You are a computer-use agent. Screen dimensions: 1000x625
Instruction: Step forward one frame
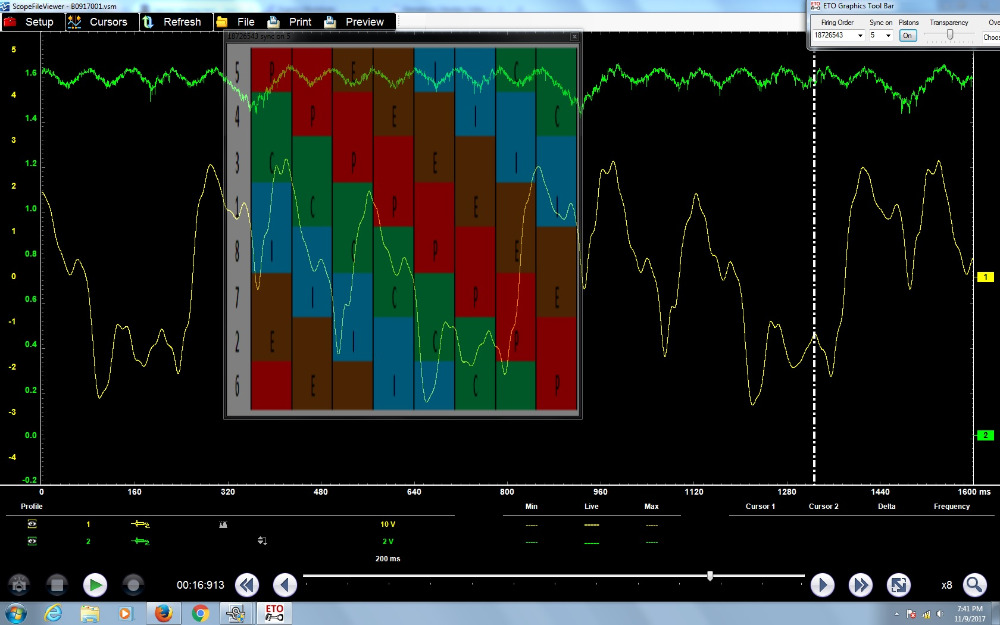822,585
